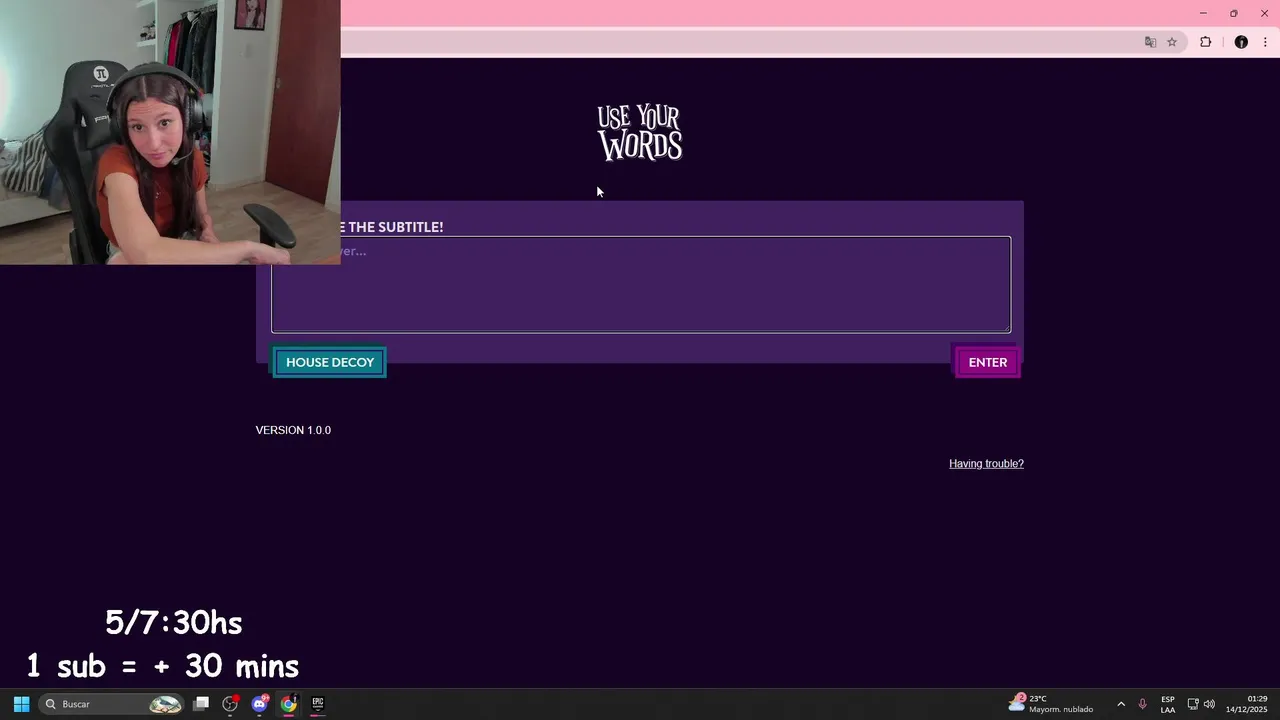This screenshot has height=720, width=1280.
Task: Open the OBS Studio taskbar icon
Action: coord(230,704)
